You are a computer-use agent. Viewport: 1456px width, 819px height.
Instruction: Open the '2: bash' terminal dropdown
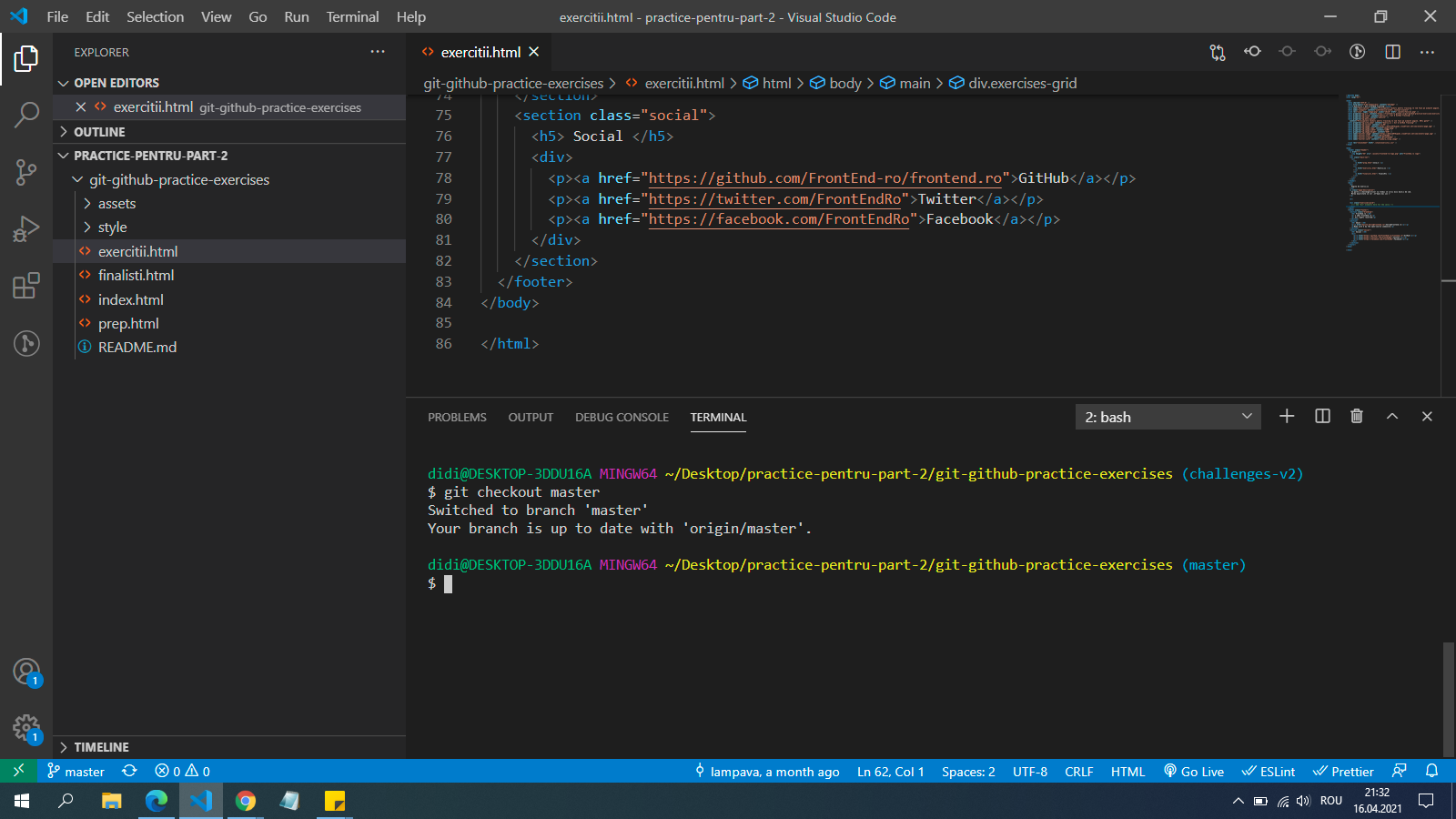pyautogui.click(x=1168, y=417)
